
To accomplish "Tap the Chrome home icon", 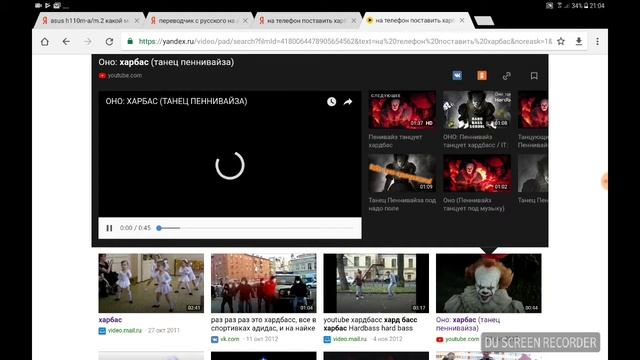I will click(x=45, y=42).
